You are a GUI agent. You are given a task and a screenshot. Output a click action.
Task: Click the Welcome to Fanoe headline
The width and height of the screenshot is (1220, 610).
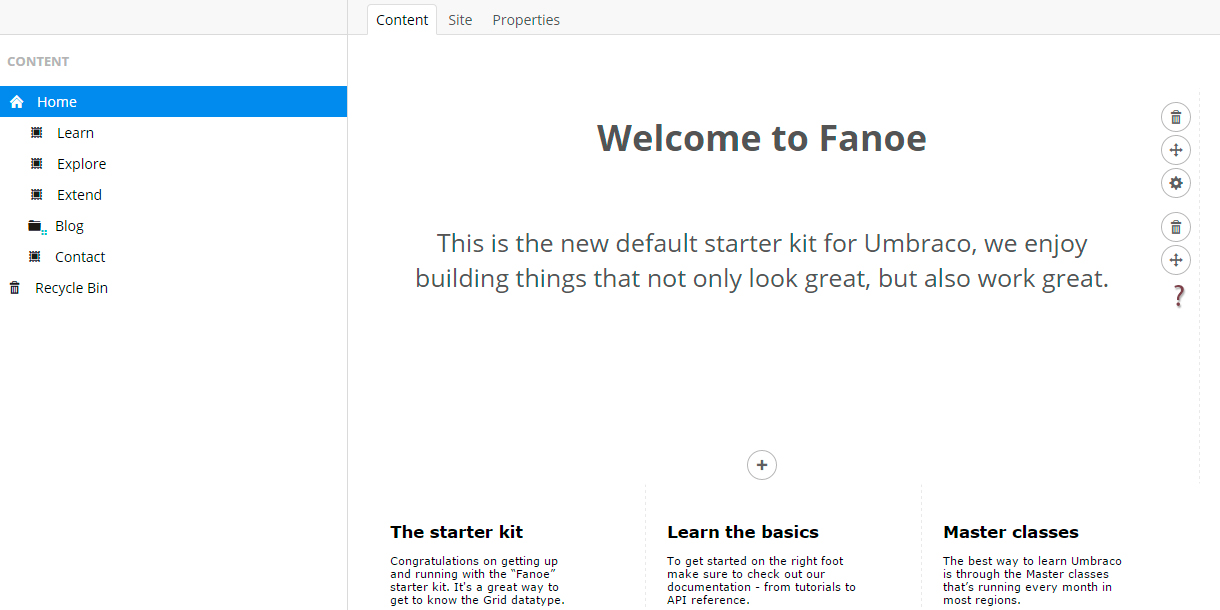coord(762,138)
